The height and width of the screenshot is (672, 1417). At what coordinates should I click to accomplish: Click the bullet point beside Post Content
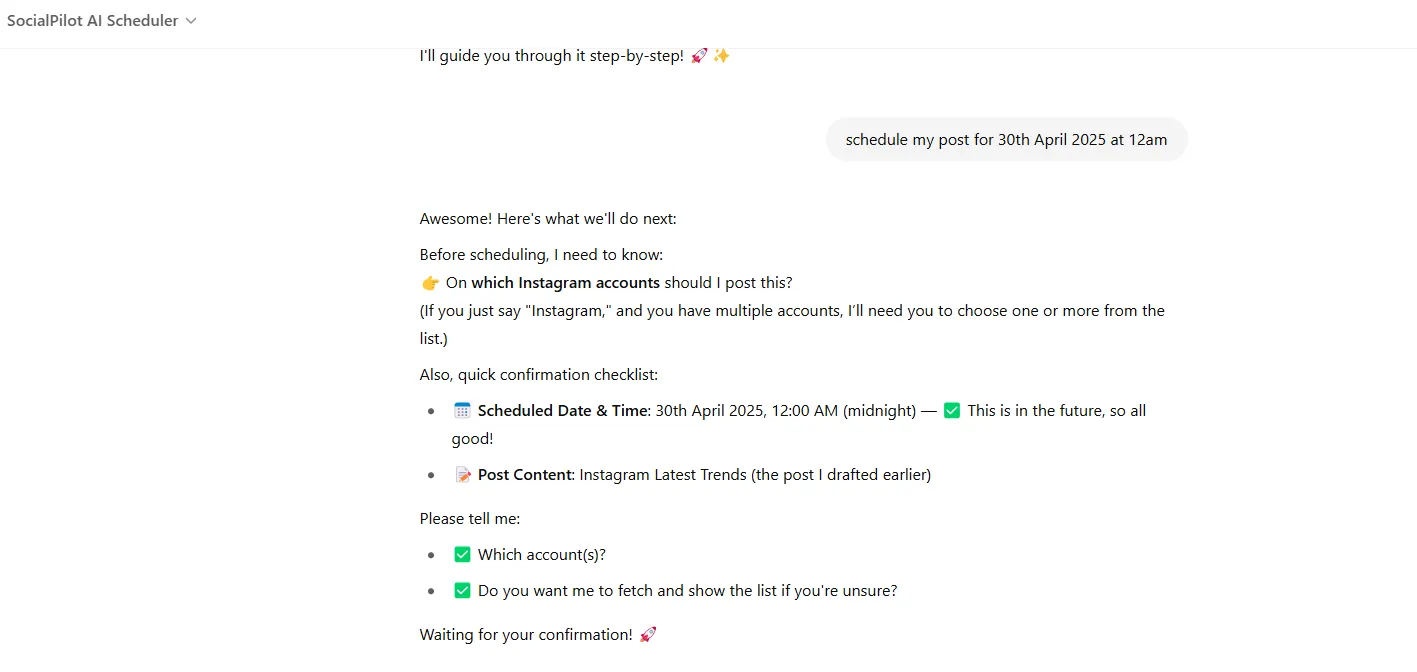tap(431, 474)
